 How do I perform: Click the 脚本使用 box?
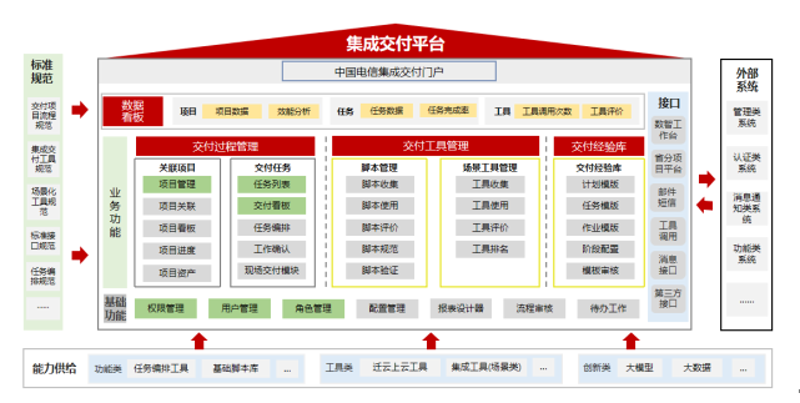tap(380, 206)
